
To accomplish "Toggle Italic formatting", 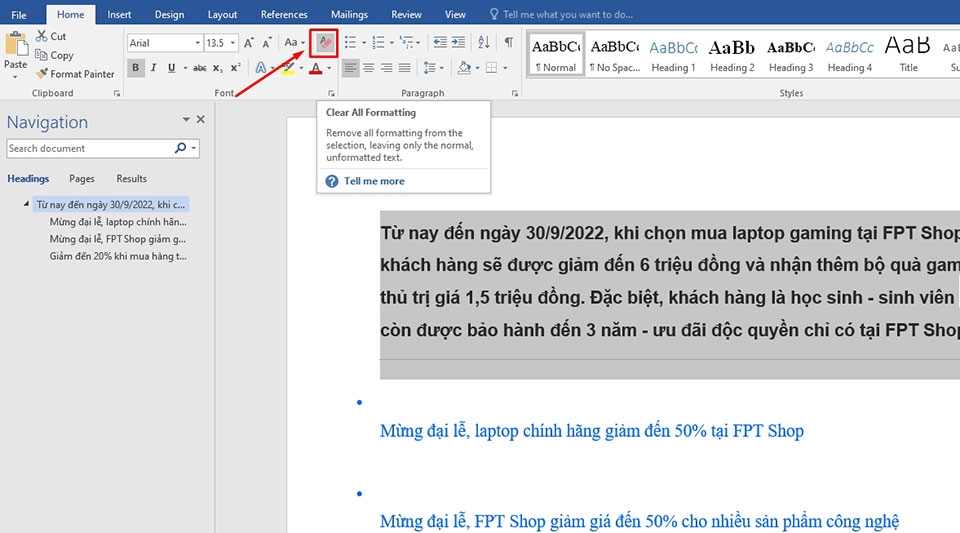I will pyautogui.click(x=153, y=68).
